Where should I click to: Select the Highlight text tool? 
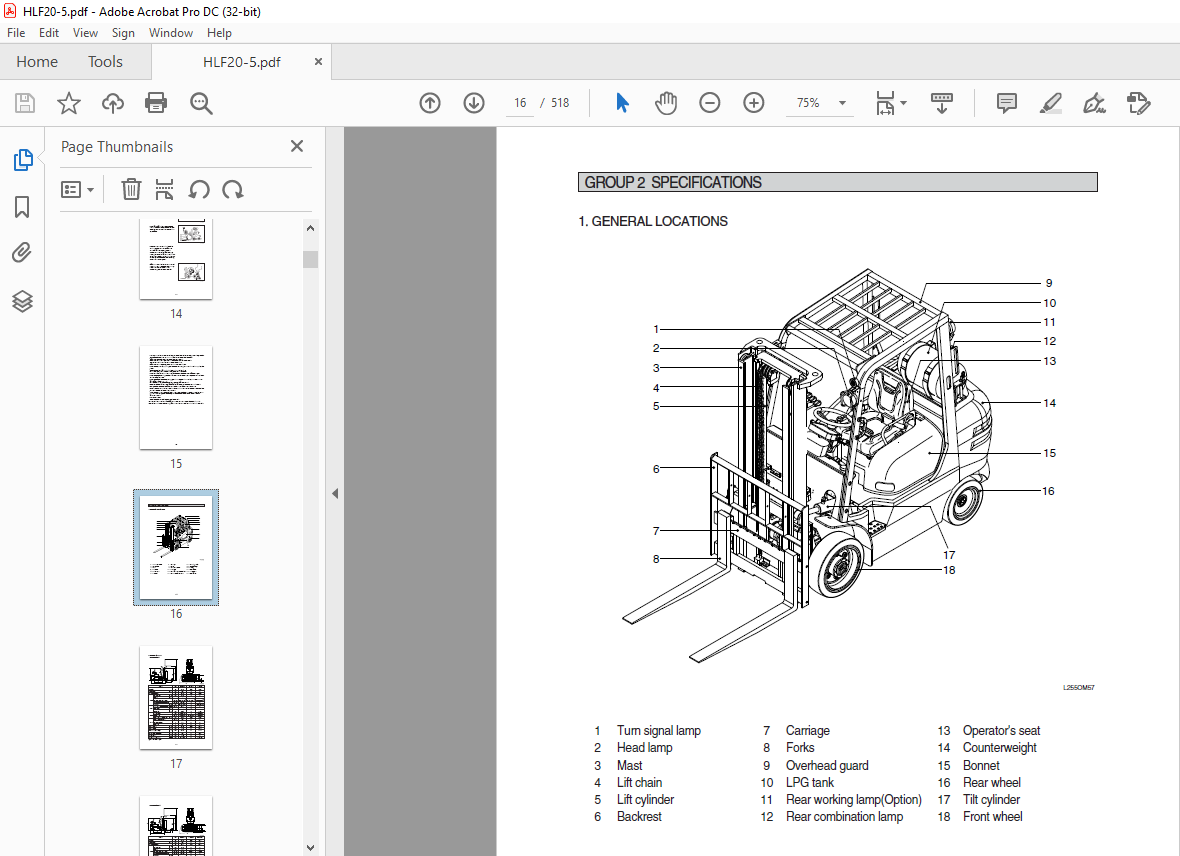(x=1050, y=103)
